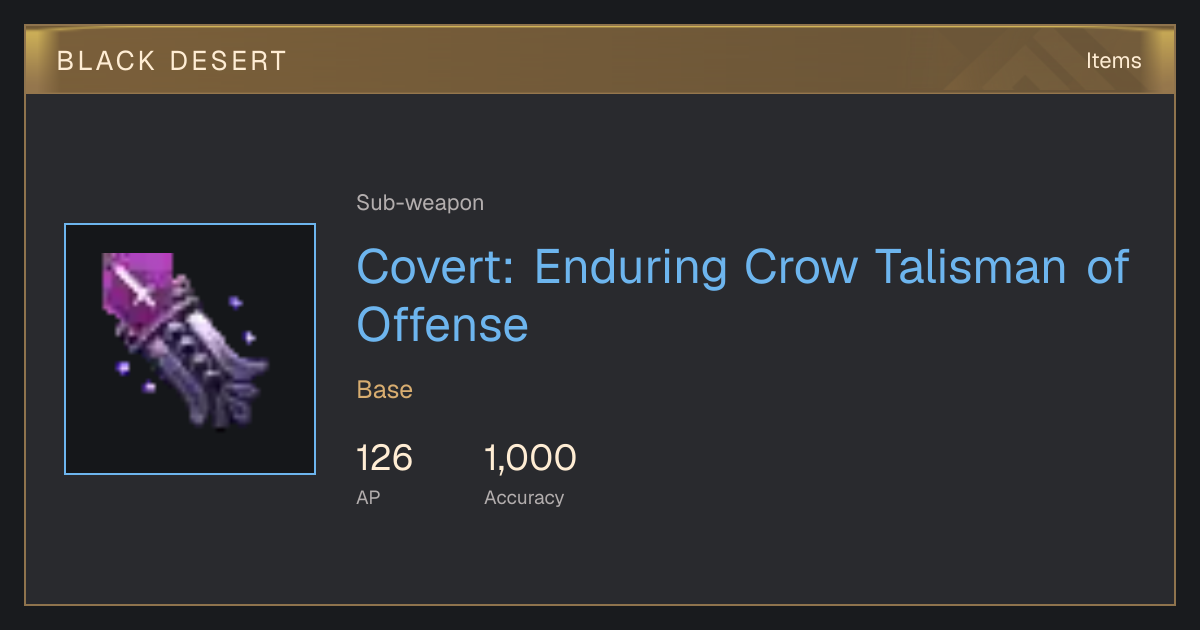Image resolution: width=1200 pixels, height=630 pixels.
Task: Click the Accuracy stat label
Action: click(524, 497)
